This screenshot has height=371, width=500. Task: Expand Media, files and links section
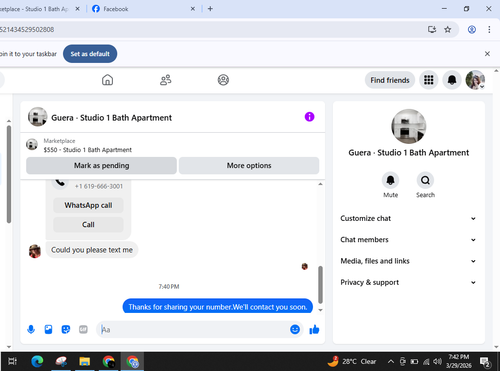click(x=408, y=261)
